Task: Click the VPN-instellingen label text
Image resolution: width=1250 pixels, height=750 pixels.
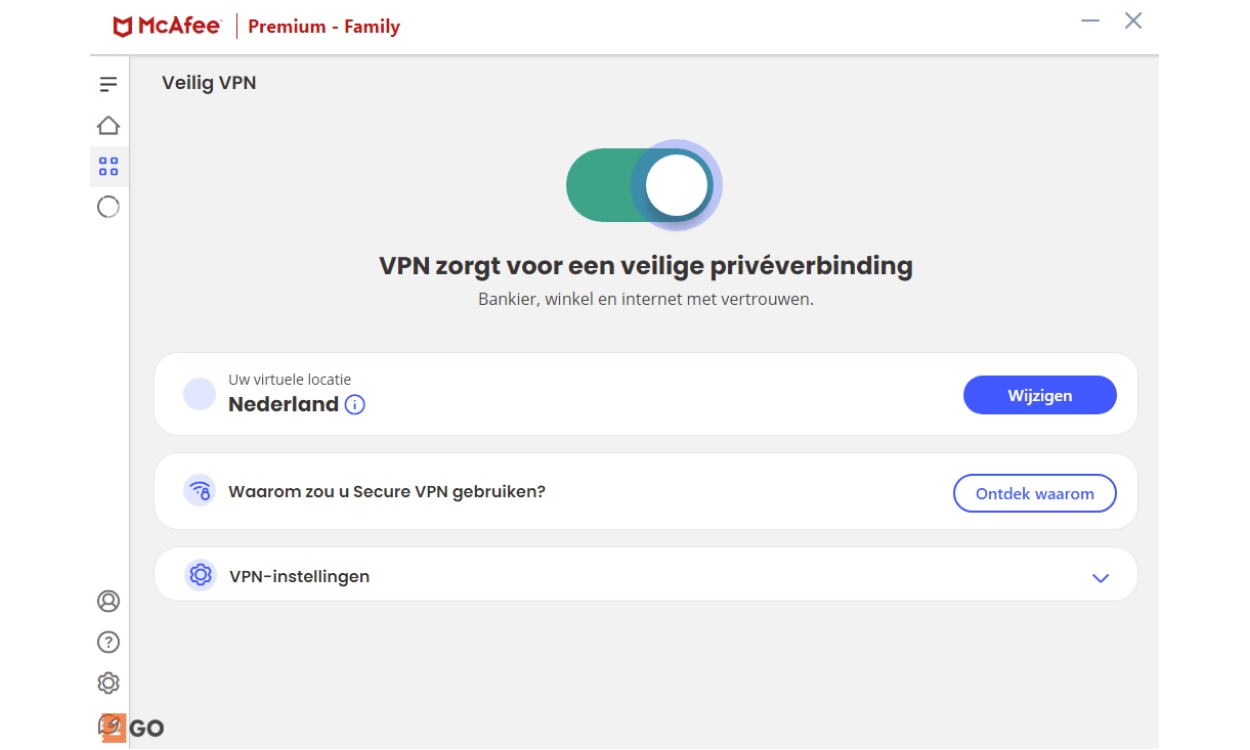Action: [x=299, y=577]
